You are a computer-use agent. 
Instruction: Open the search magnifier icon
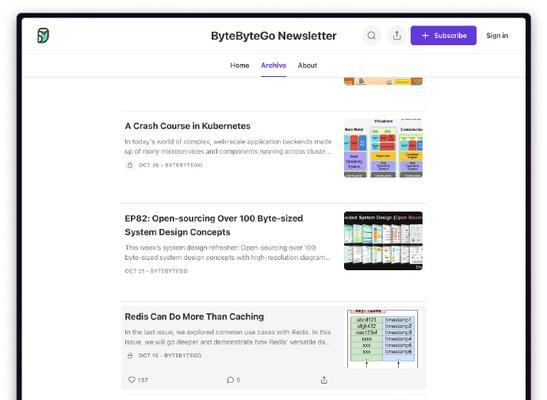[x=372, y=36]
